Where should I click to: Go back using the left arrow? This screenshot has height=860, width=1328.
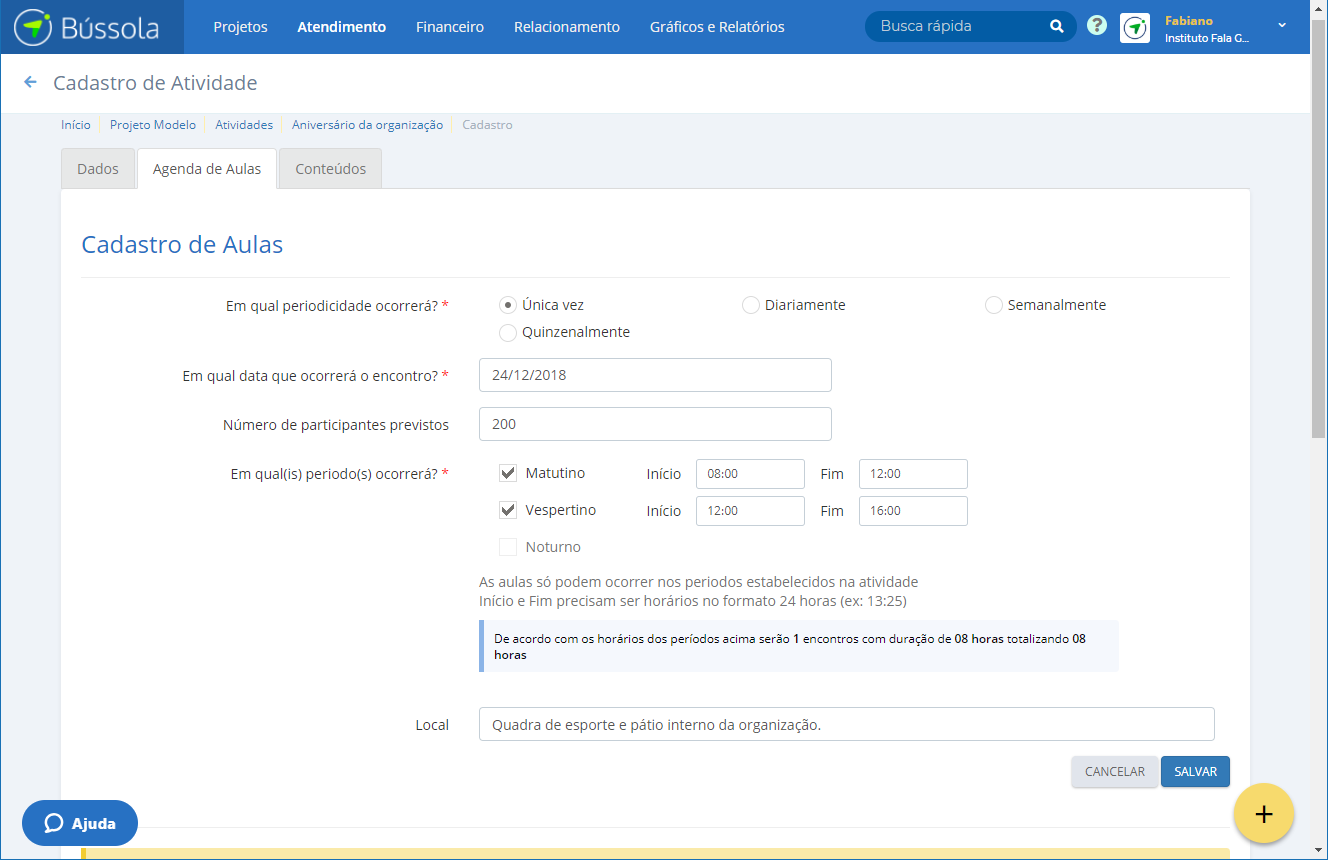pyautogui.click(x=30, y=83)
